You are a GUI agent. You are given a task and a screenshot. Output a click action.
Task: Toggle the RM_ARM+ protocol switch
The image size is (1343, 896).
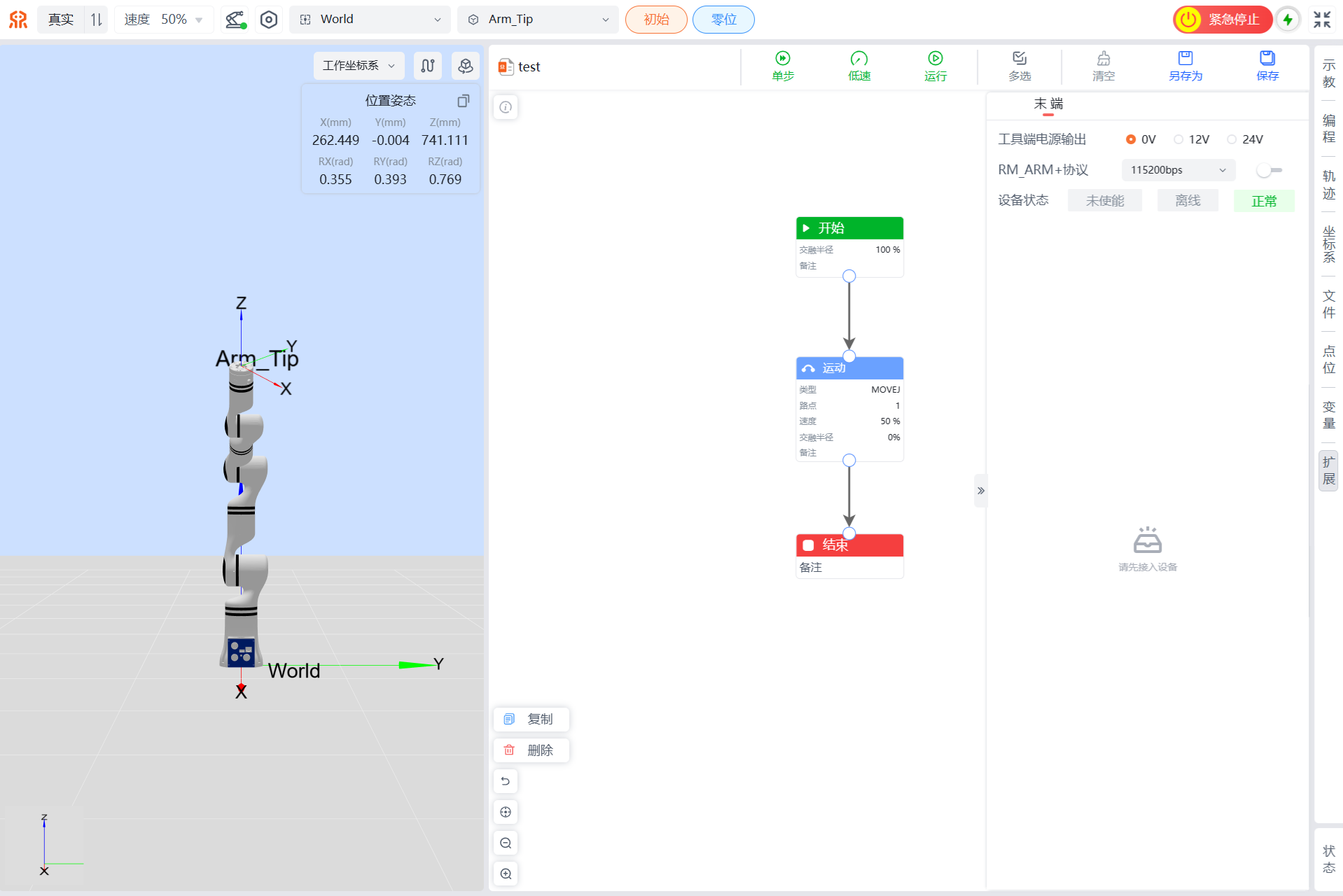pos(1268,170)
